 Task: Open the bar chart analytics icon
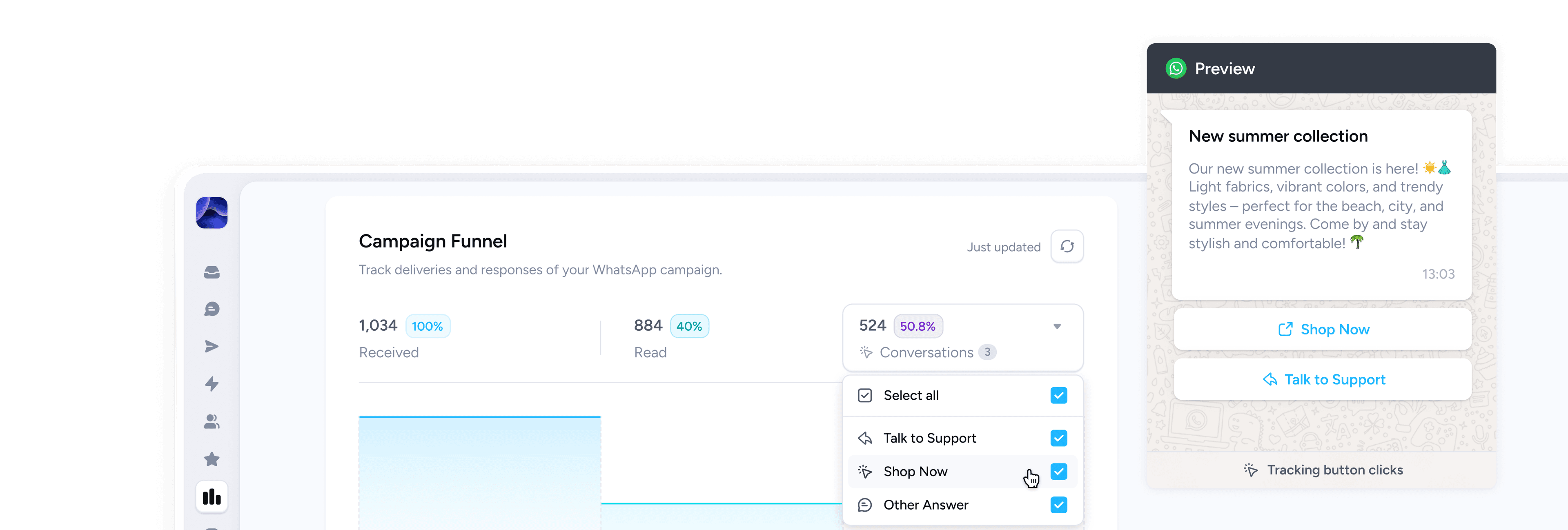[212, 497]
